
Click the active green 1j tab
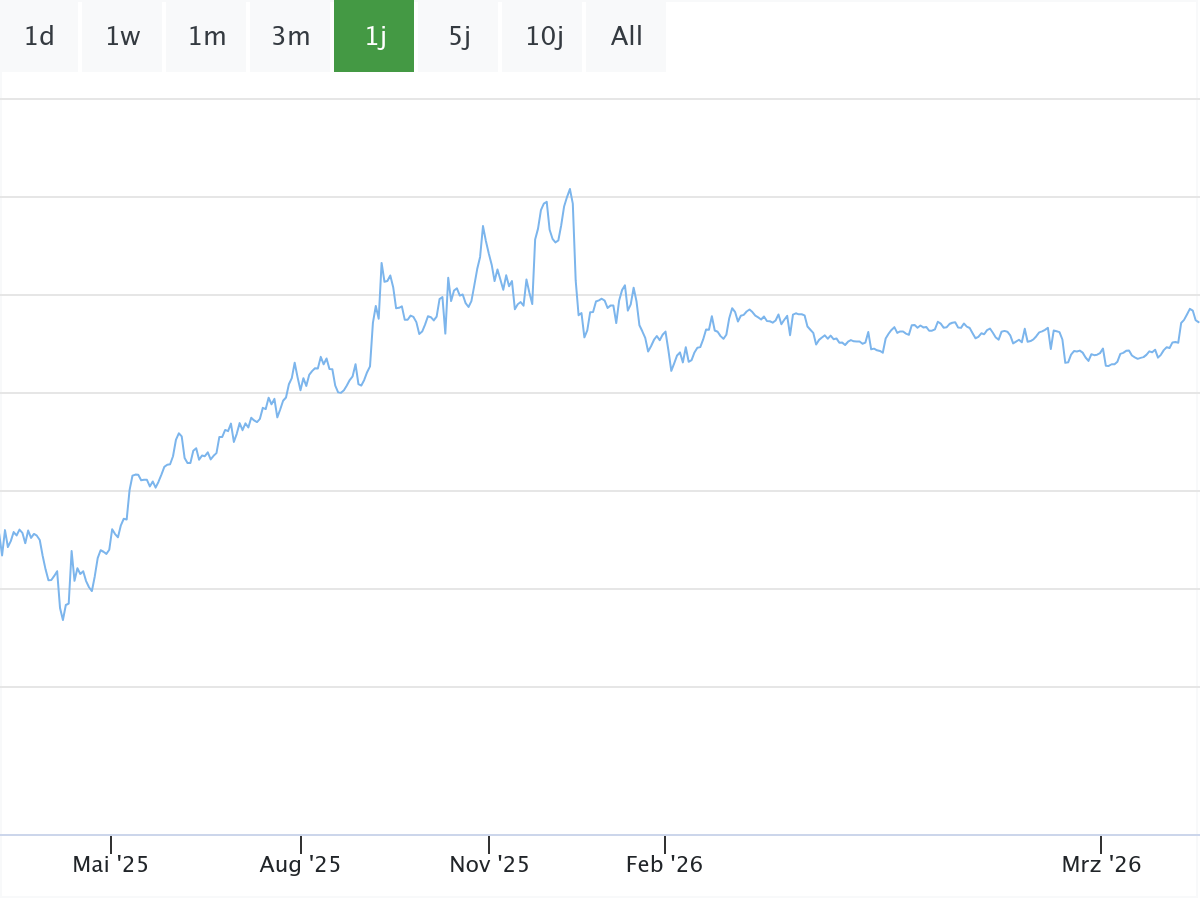[374, 37]
